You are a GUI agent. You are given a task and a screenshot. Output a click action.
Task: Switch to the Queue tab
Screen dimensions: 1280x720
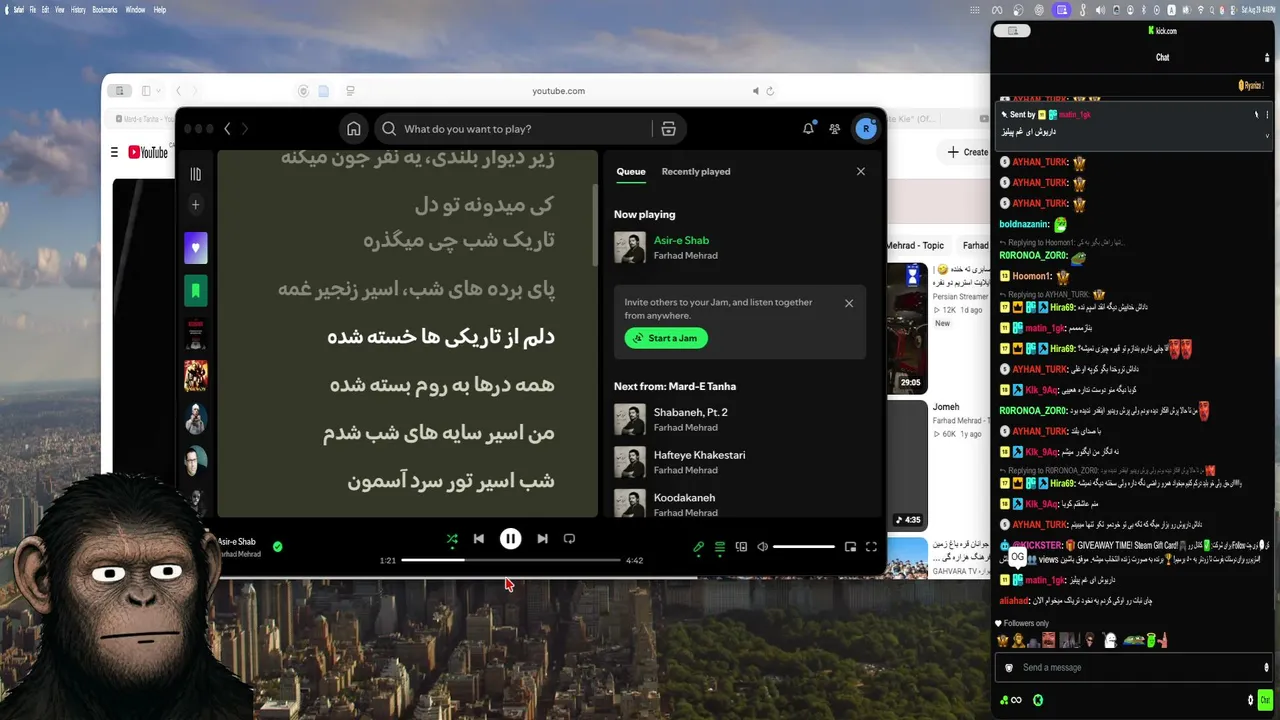coord(631,172)
